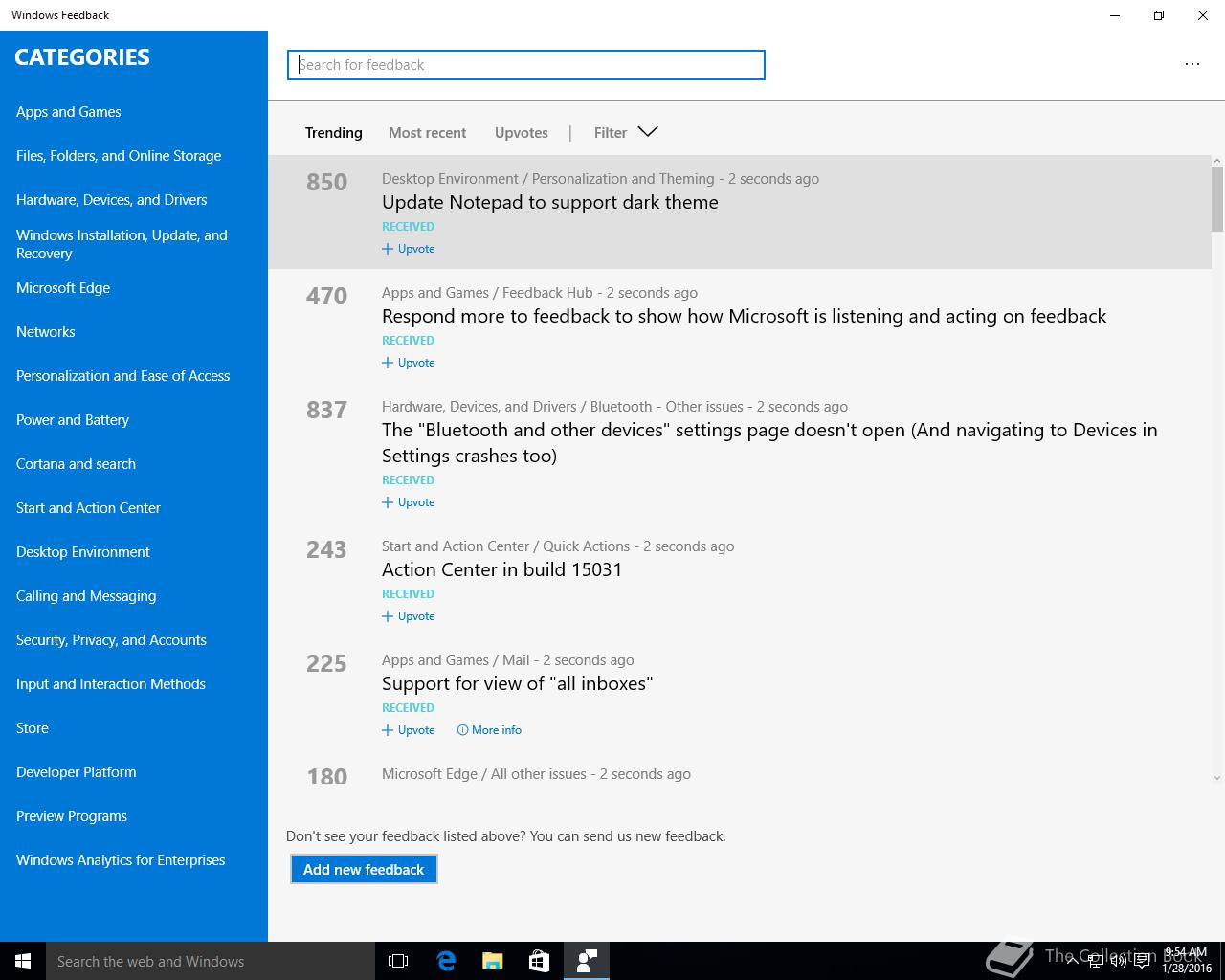Open 'Respond more to feedback' item title
Screen dimensions: 1225x980
tap(744, 316)
